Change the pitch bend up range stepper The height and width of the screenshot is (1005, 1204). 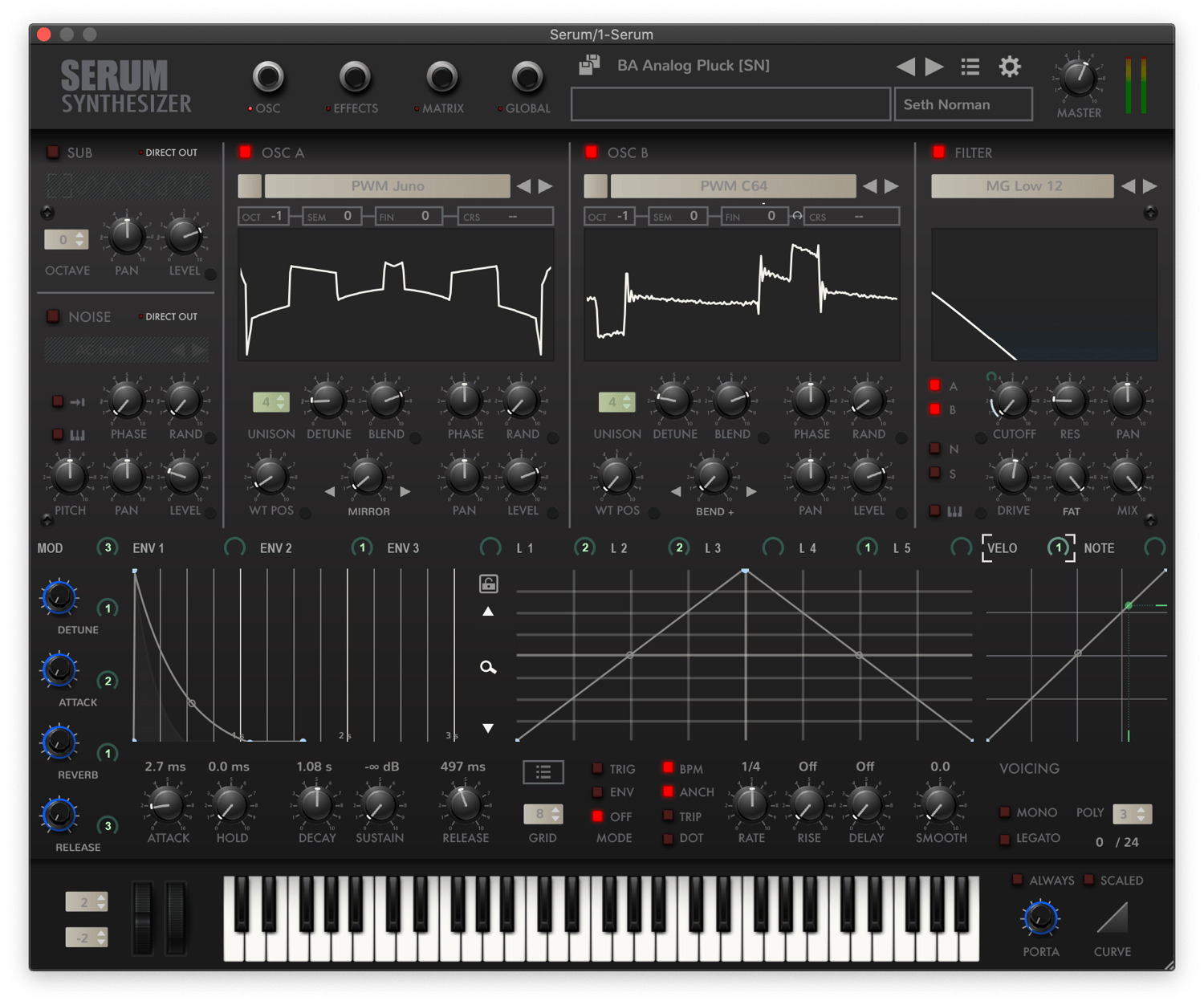pyautogui.click(x=87, y=902)
